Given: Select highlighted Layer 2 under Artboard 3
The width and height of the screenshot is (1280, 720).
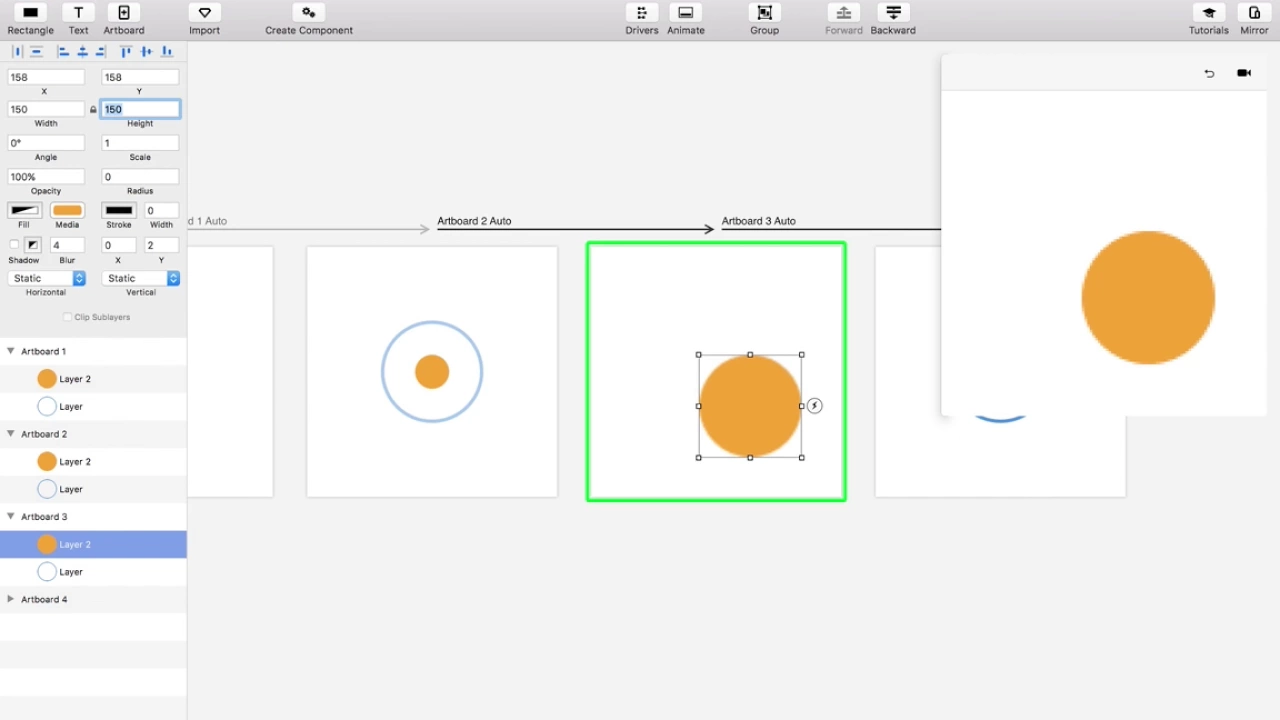Looking at the screenshot, I should 93,544.
